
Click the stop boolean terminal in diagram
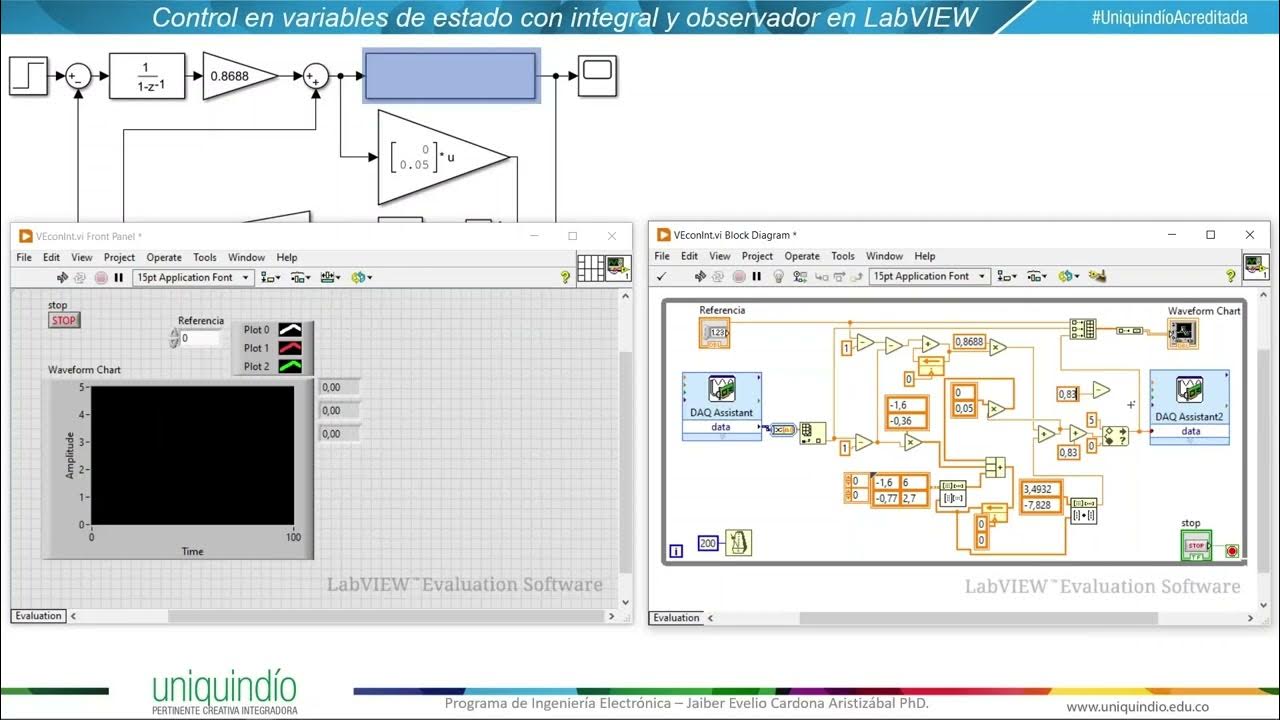(1196, 546)
